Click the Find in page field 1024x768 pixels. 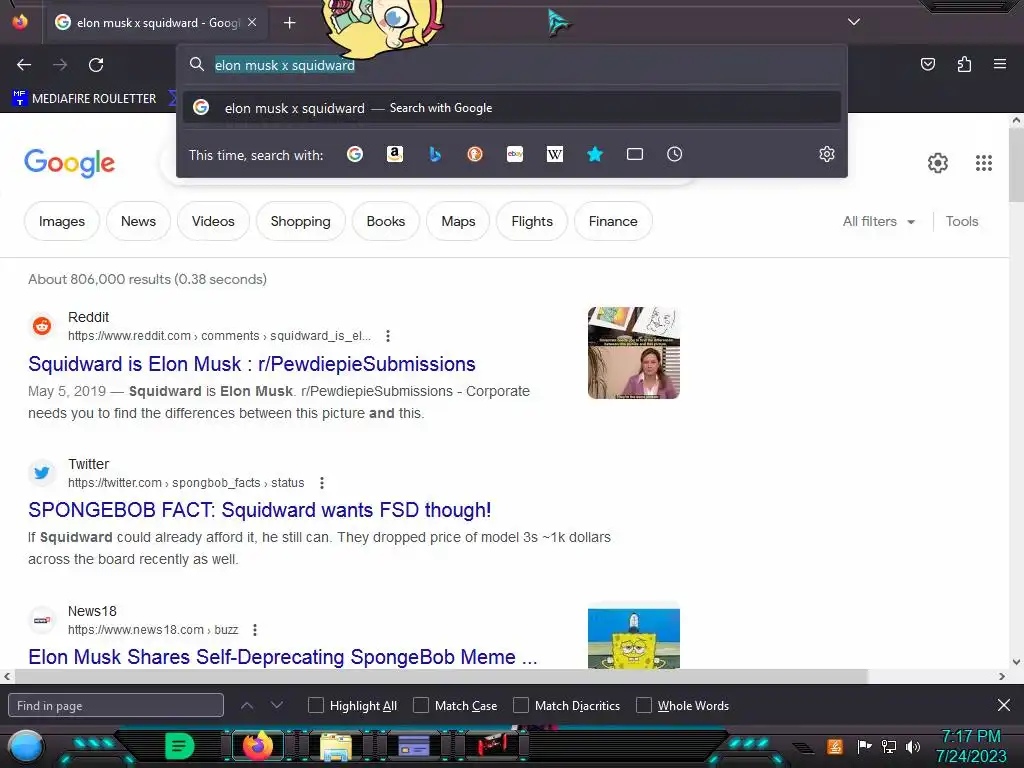(116, 705)
